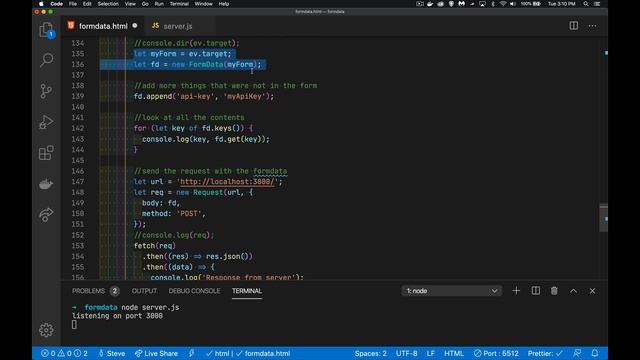Open the Extensions view
This screenshot has width=640, height=360.
point(46,153)
